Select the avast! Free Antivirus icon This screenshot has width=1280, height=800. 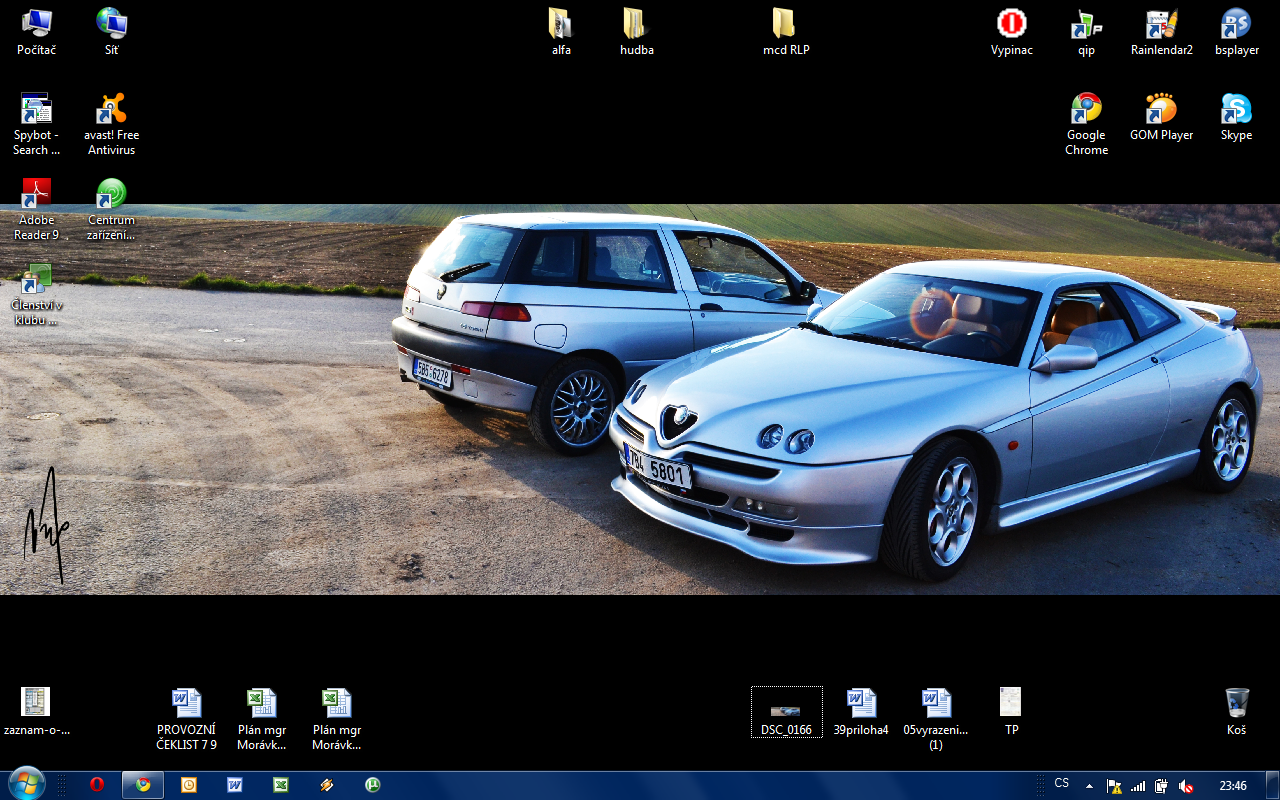pyautogui.click(x=111, y=109)
